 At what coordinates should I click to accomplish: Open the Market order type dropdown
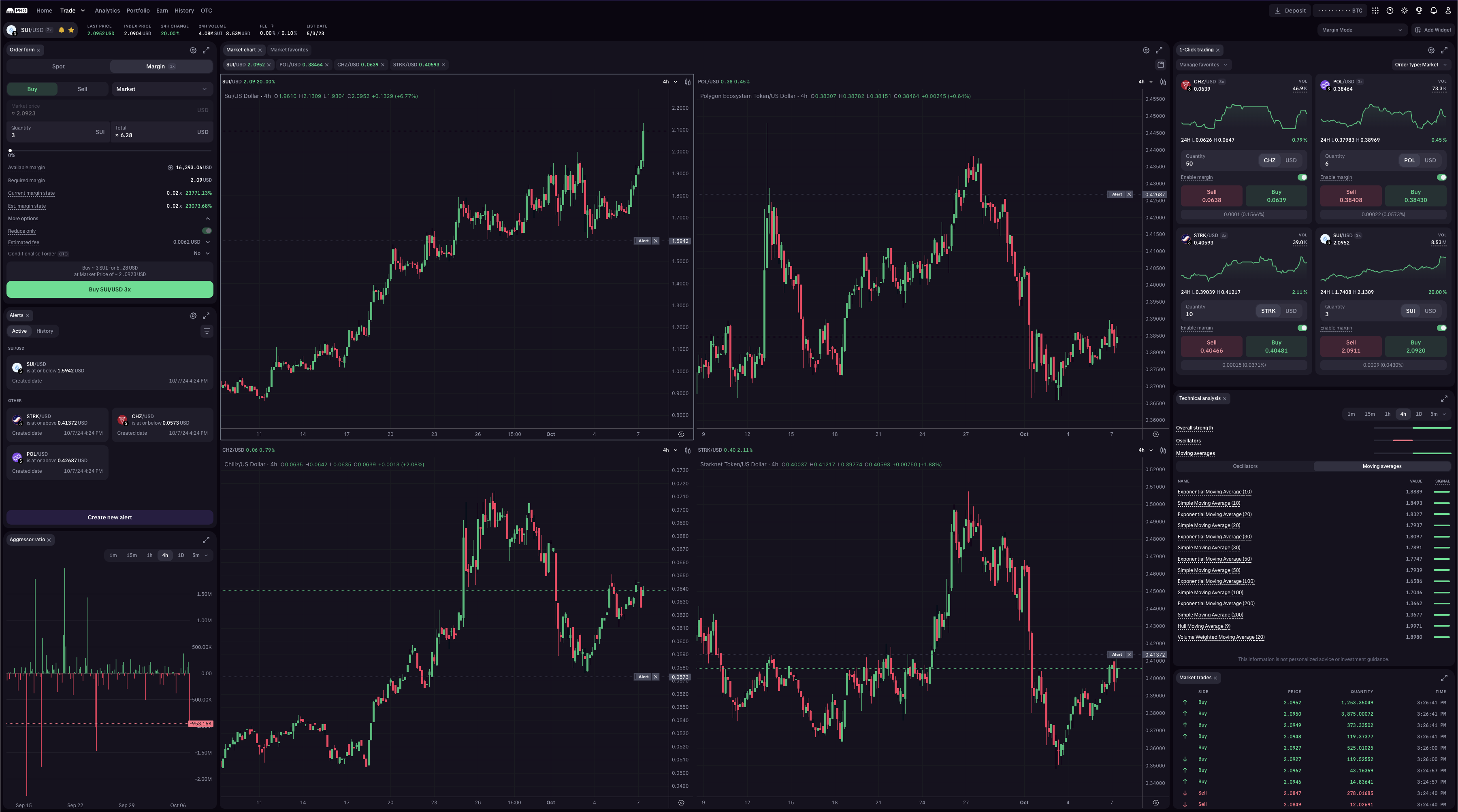pyautogui.click(x=162, y=89)
